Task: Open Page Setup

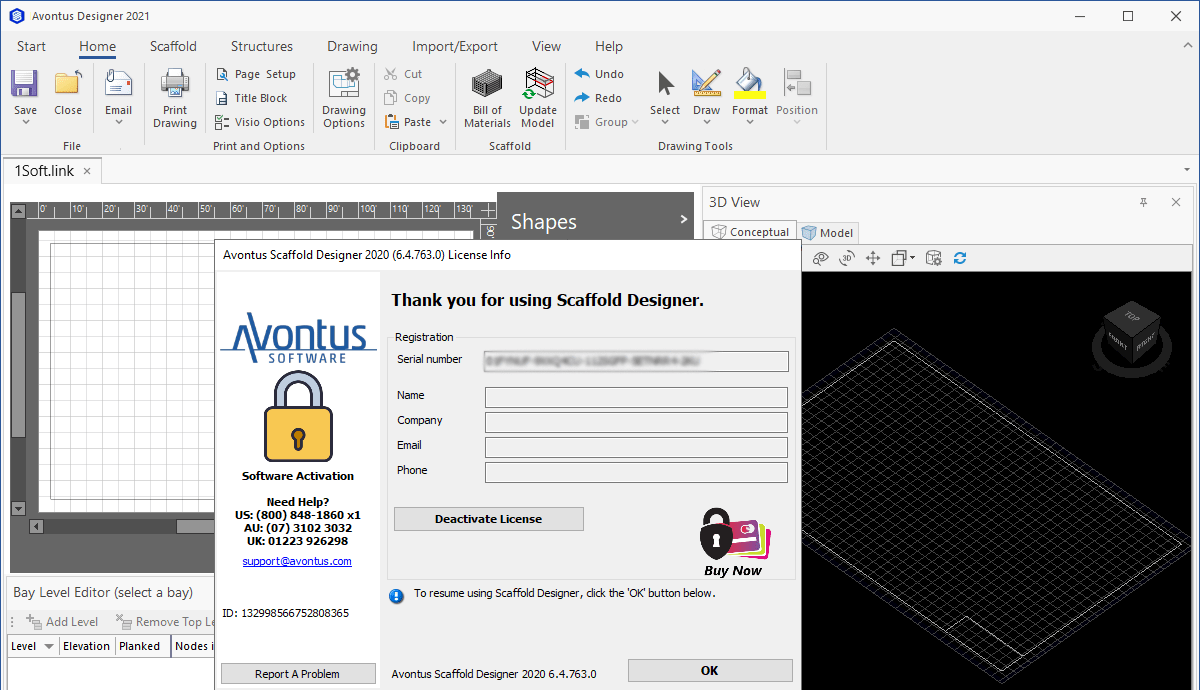Action: tap(256, 74)
